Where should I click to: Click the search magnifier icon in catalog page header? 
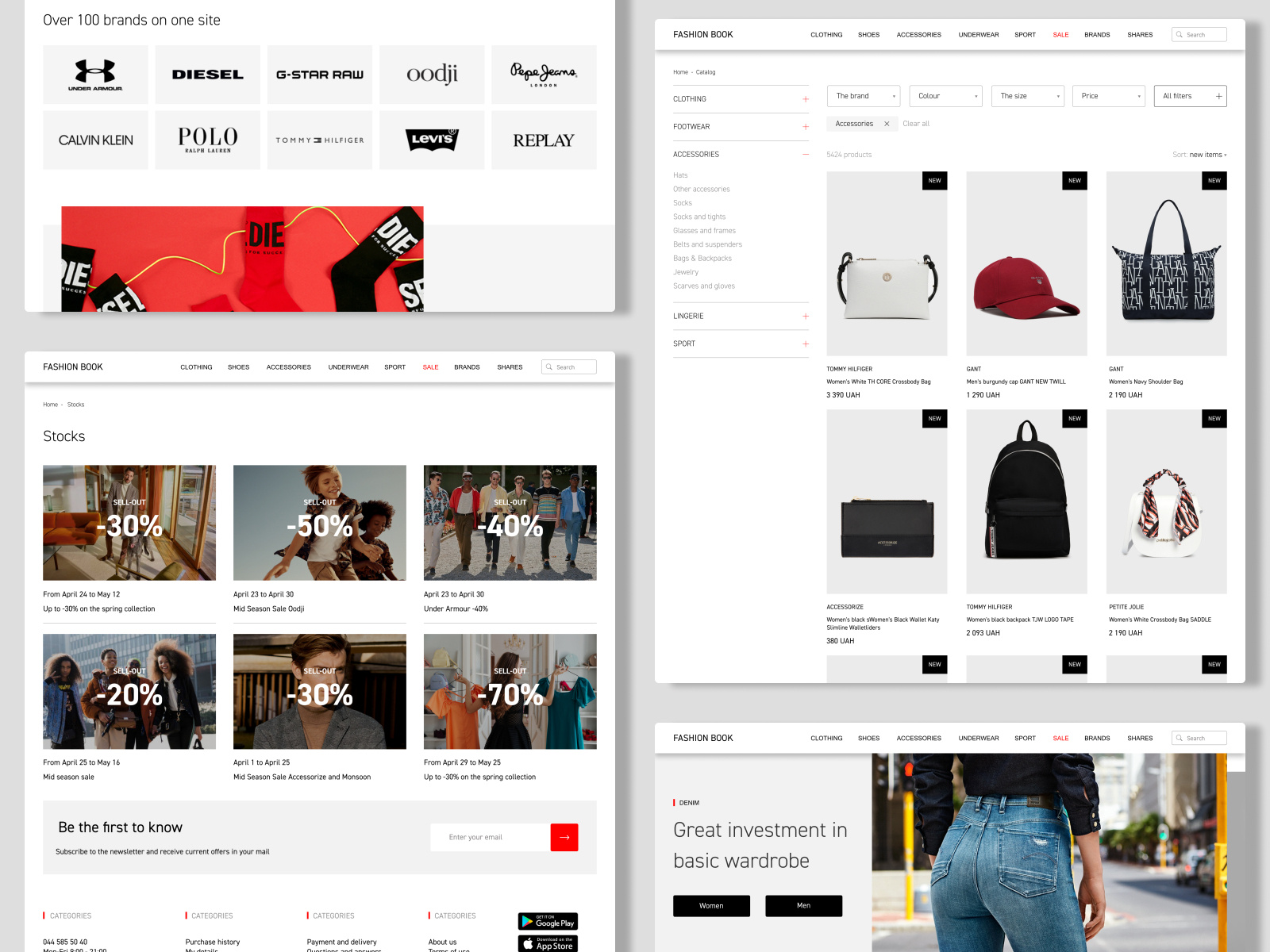click(1179, 35)
